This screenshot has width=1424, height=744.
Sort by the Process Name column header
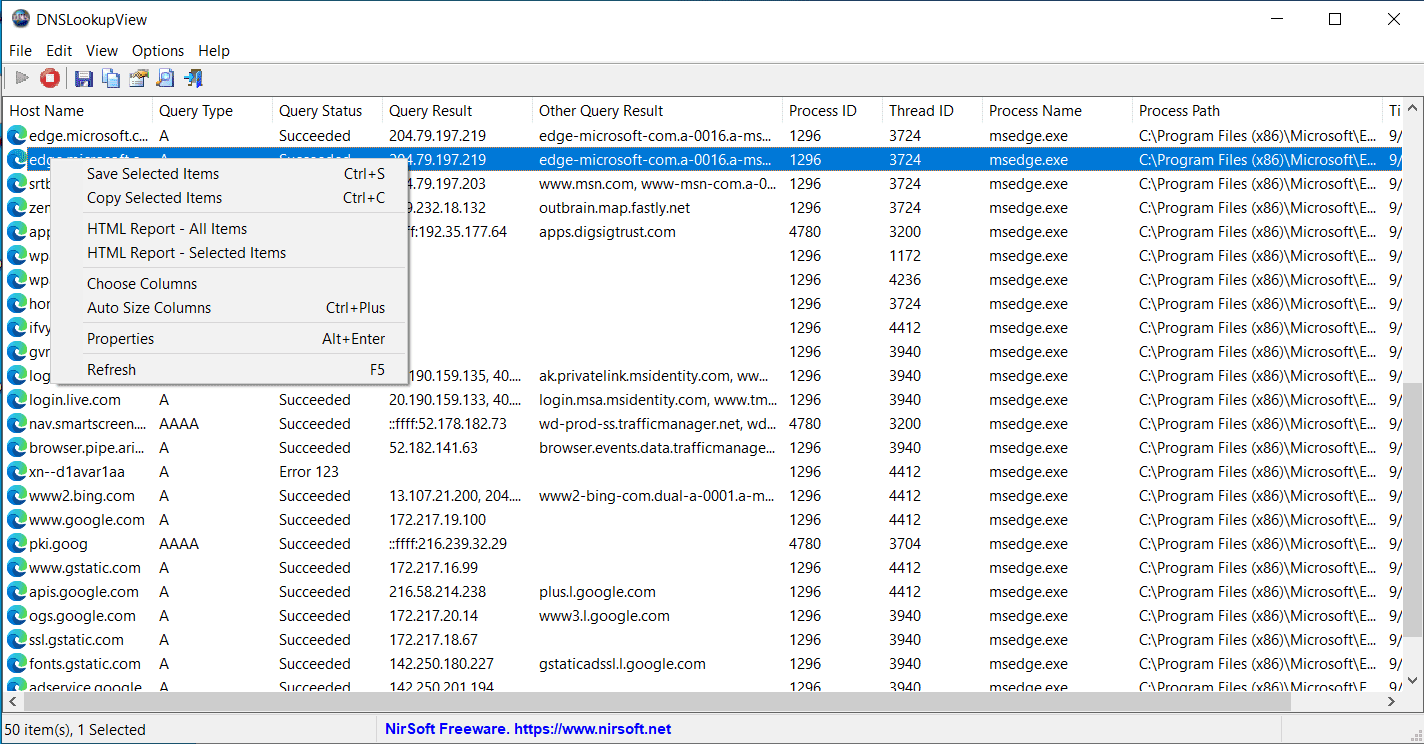(1057, 111)
